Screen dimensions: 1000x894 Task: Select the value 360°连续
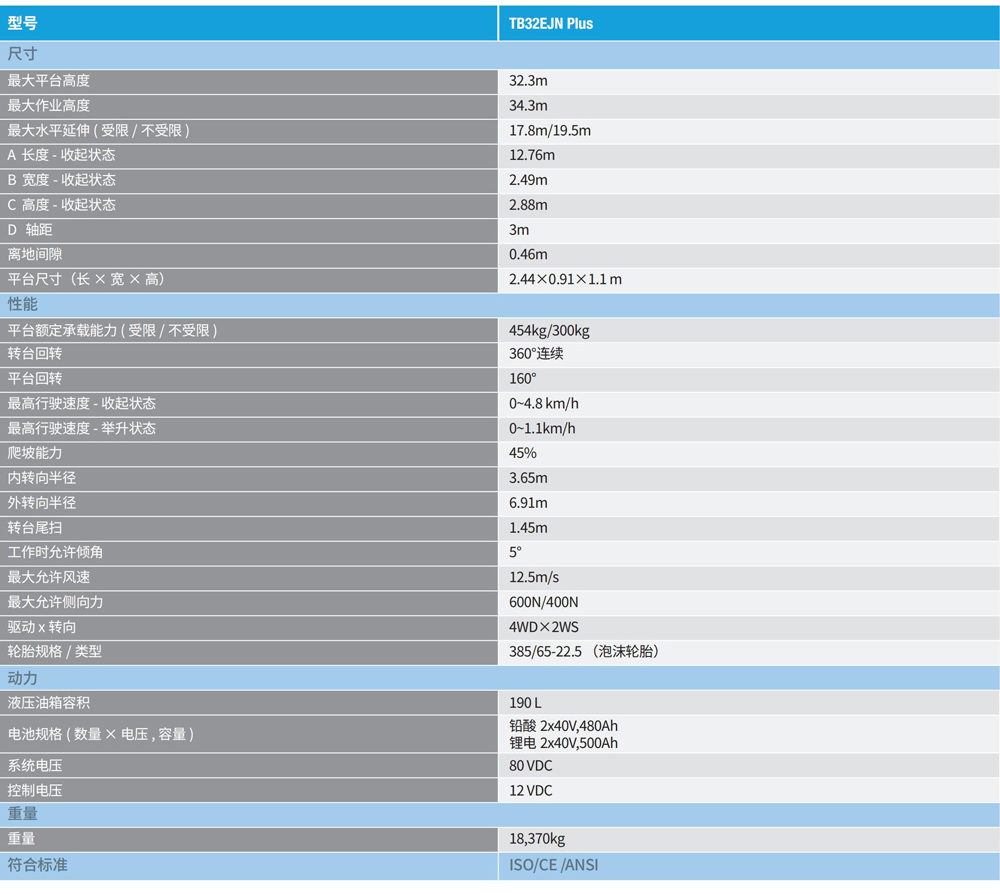click(536, 353)
